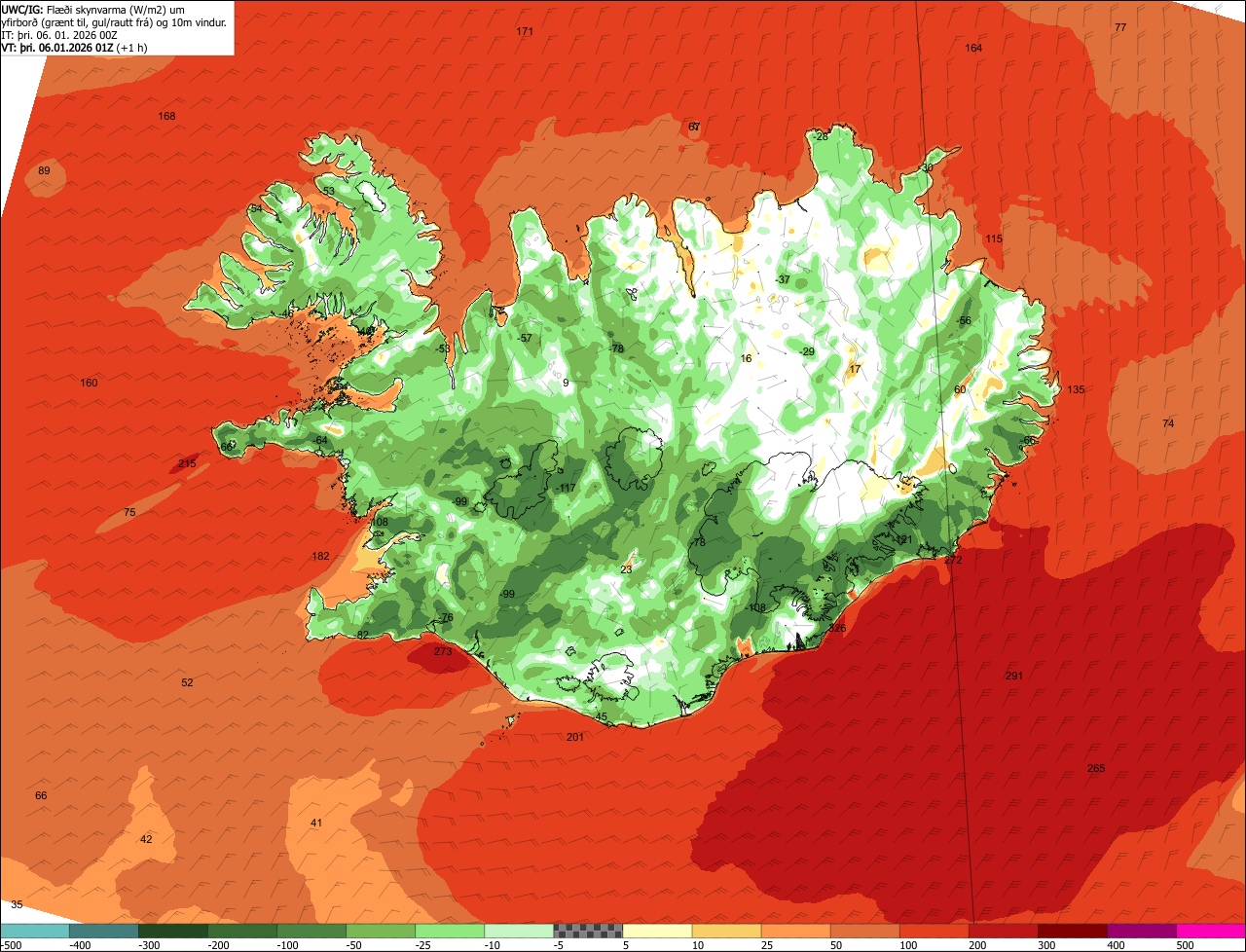Viewport: 1246px width, 952px height.
Task: Click the map value 291
Action: [1013, 676]
